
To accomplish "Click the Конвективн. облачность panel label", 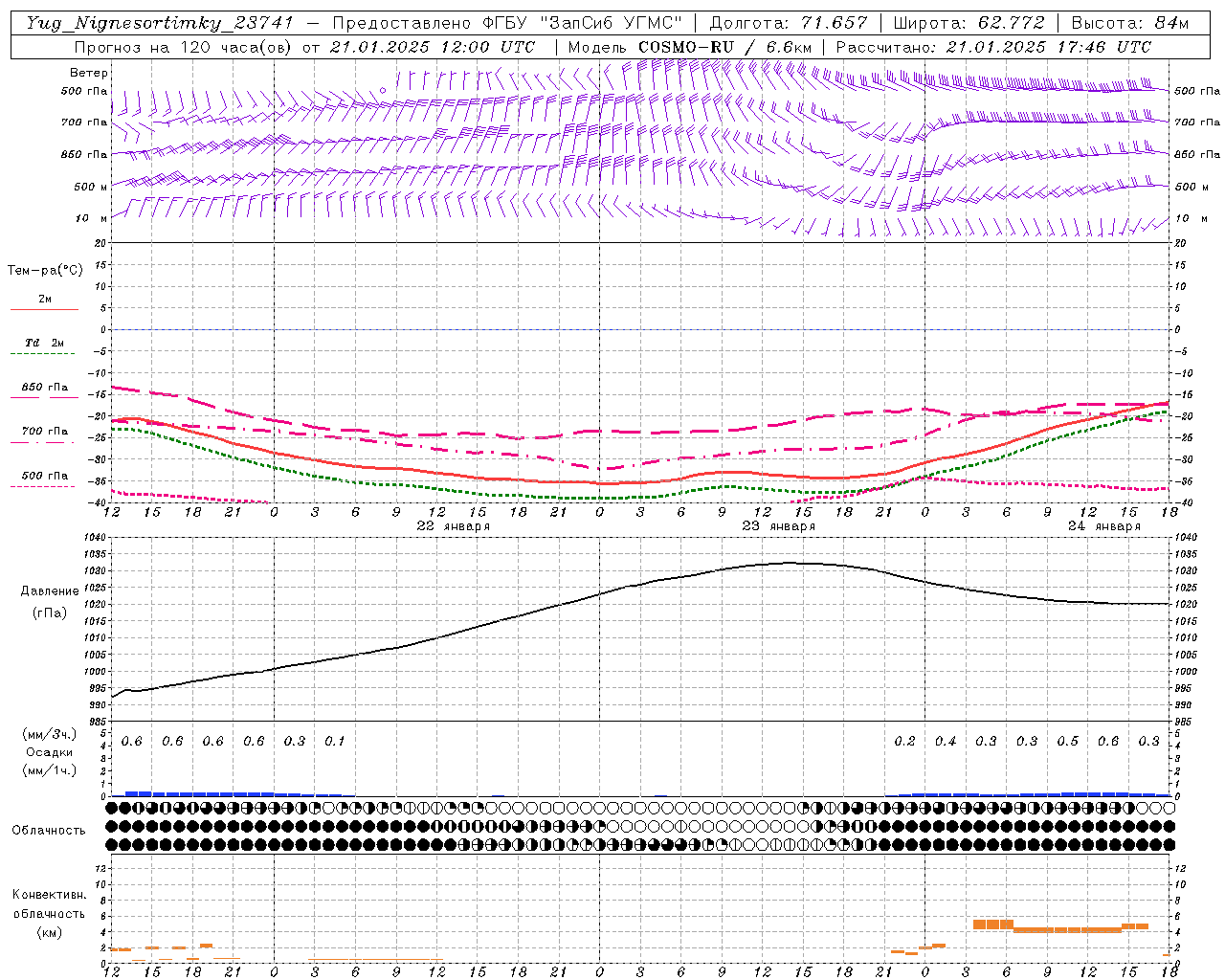I will pos(49,904).
